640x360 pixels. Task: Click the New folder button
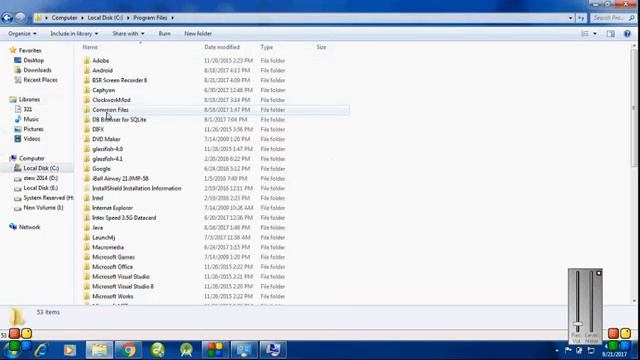click(x=198, y=33)
